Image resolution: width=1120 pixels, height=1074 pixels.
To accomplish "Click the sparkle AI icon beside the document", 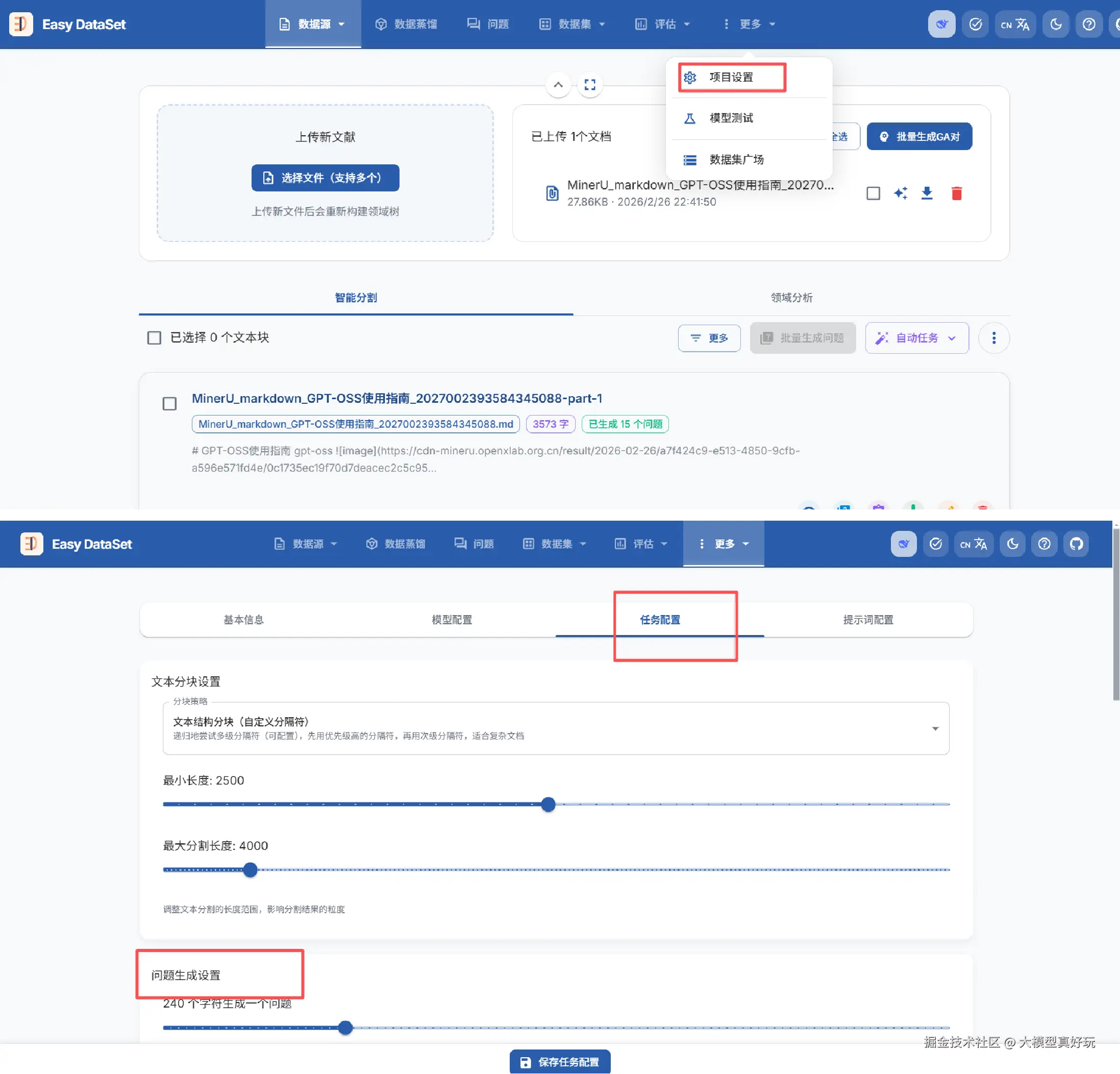I will tap(900, 193).
